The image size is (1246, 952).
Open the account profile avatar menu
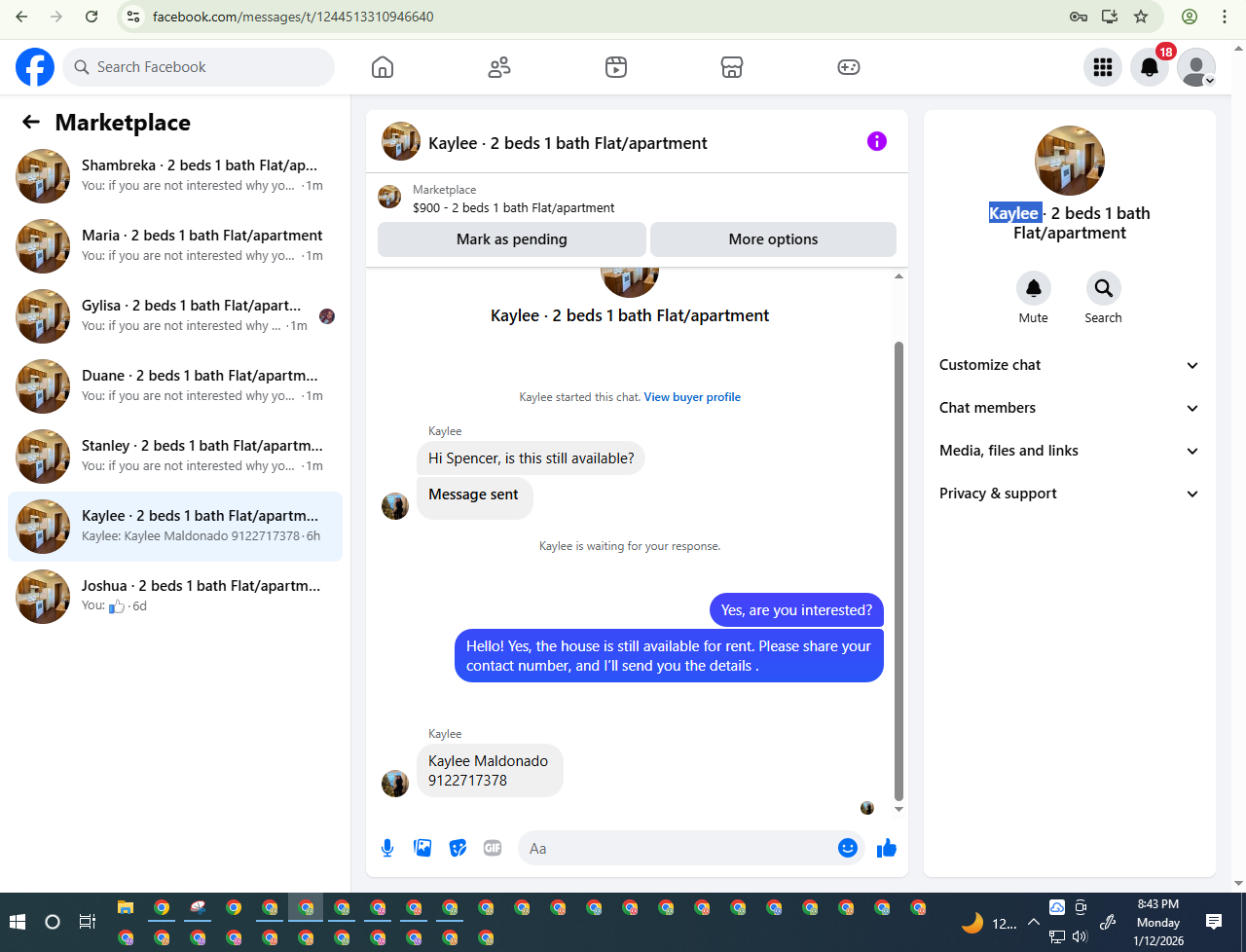(x=1196, y=67)
